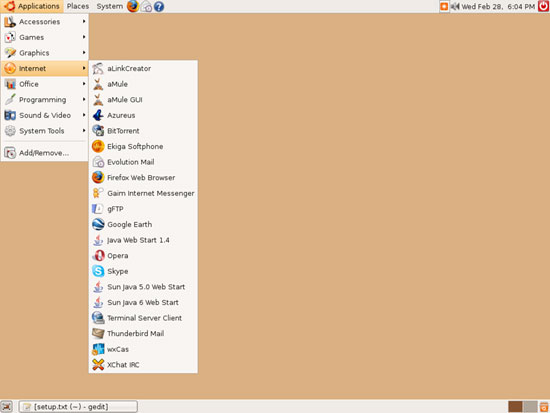Click the volume speaker icon in the top panel
This screenshot has width=550, height=413.
click(x=455, y=6)
